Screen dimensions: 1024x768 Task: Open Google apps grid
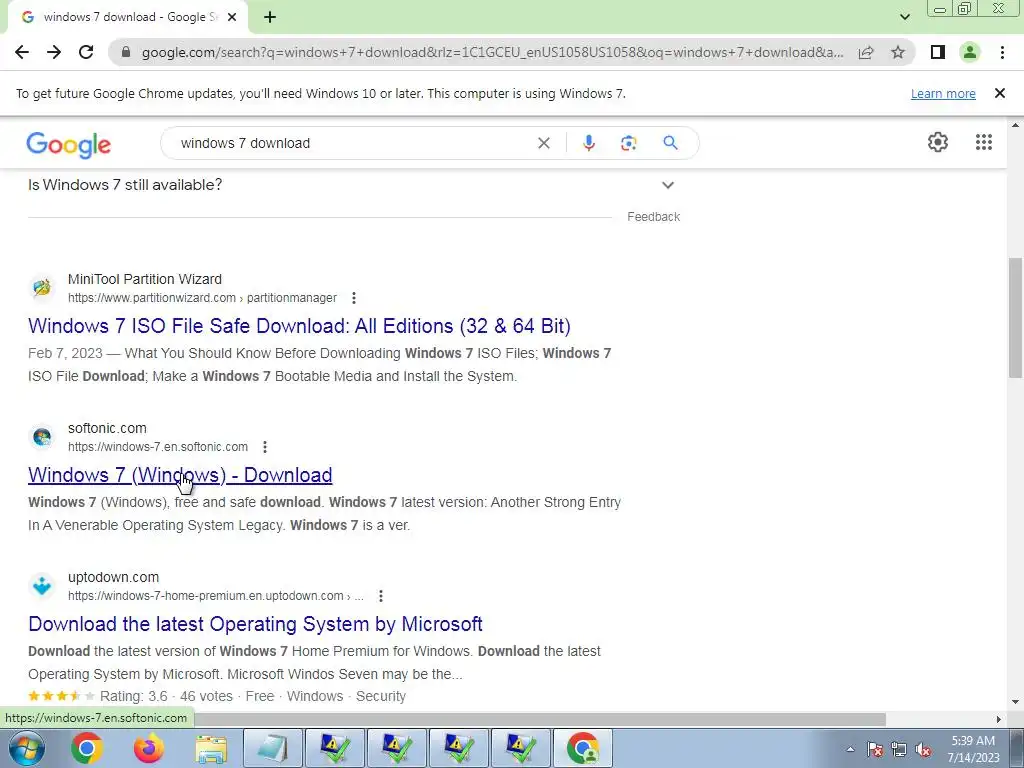(x=984, y=142)
